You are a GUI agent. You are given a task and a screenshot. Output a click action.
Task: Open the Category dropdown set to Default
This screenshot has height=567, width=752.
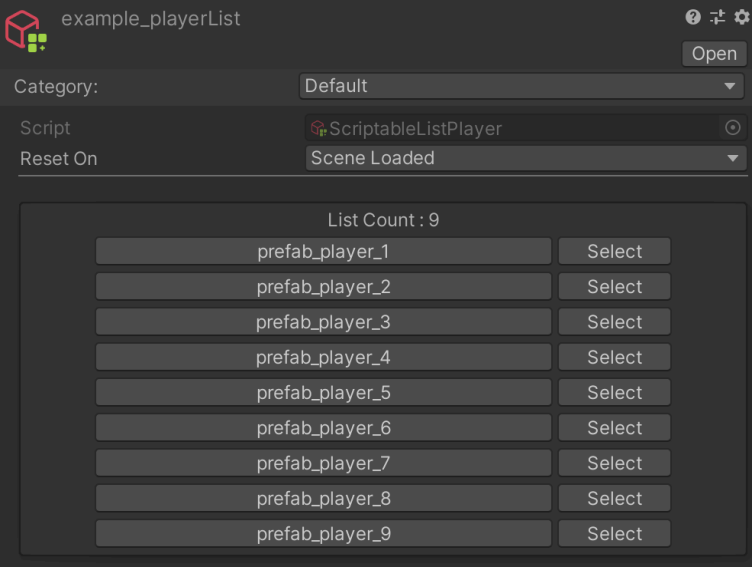tap(522, 86)
